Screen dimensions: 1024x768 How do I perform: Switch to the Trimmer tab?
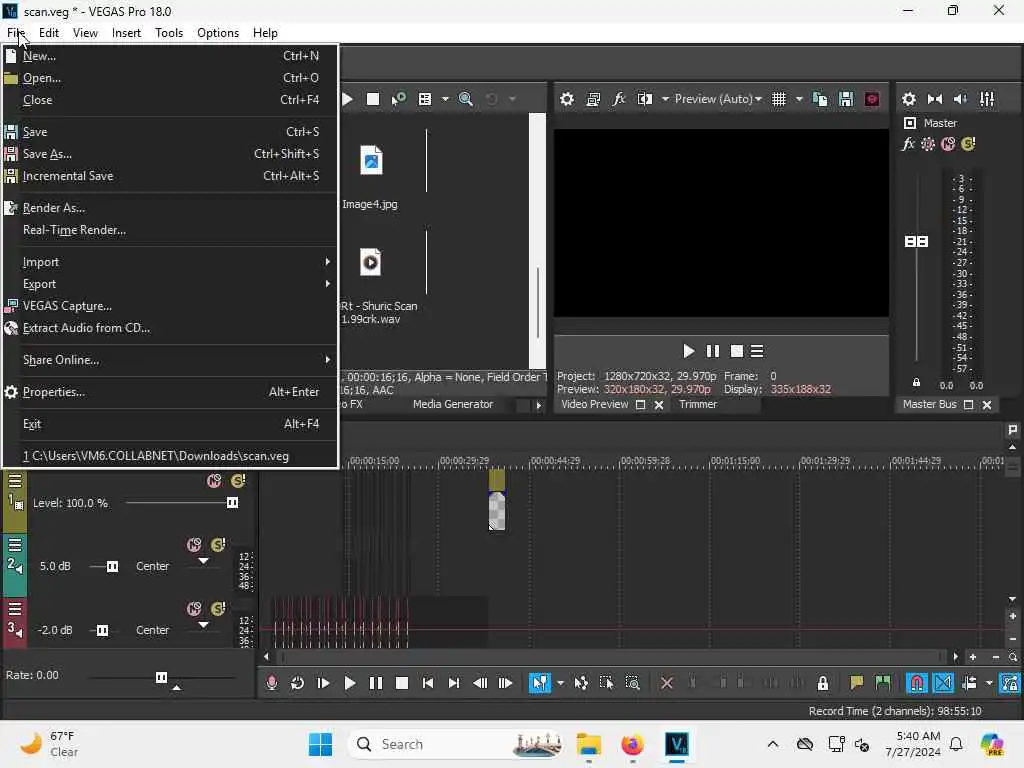698,404
